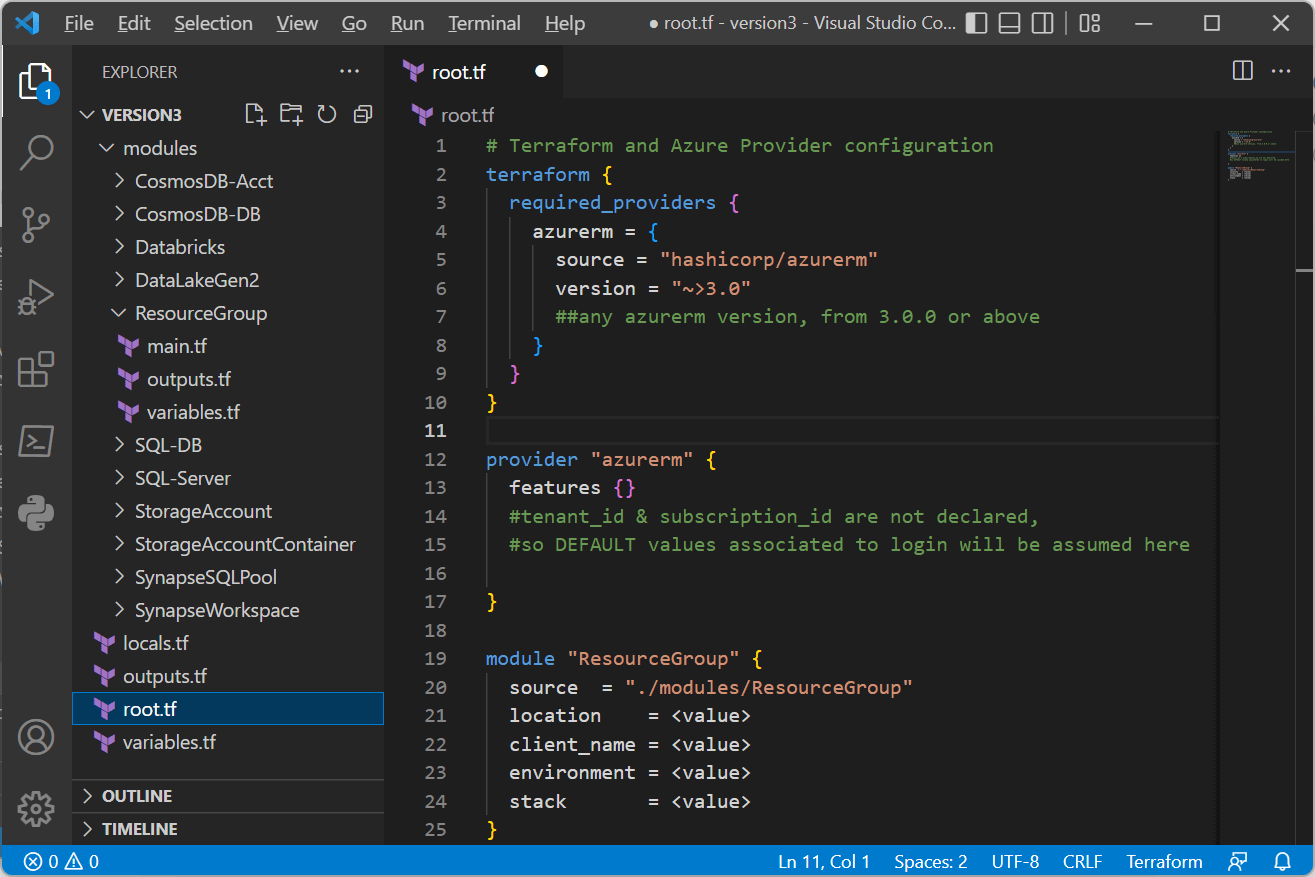Refresh the Explorer file list
Viewport: 1315px width, 877px height.
pyautogui.click(x=327, y=114)
